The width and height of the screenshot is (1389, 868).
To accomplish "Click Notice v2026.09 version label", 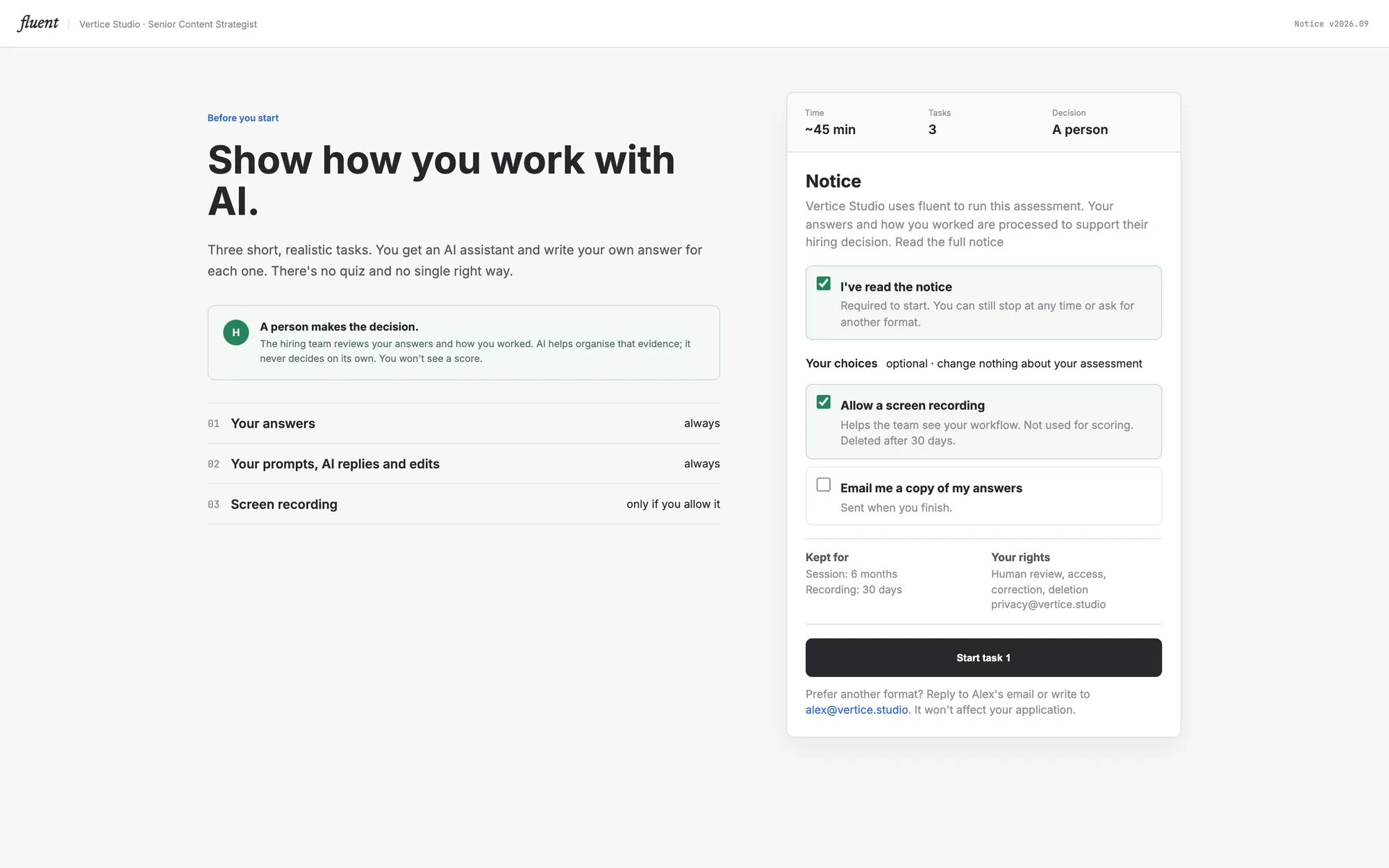I will [x=1331, y=24].
